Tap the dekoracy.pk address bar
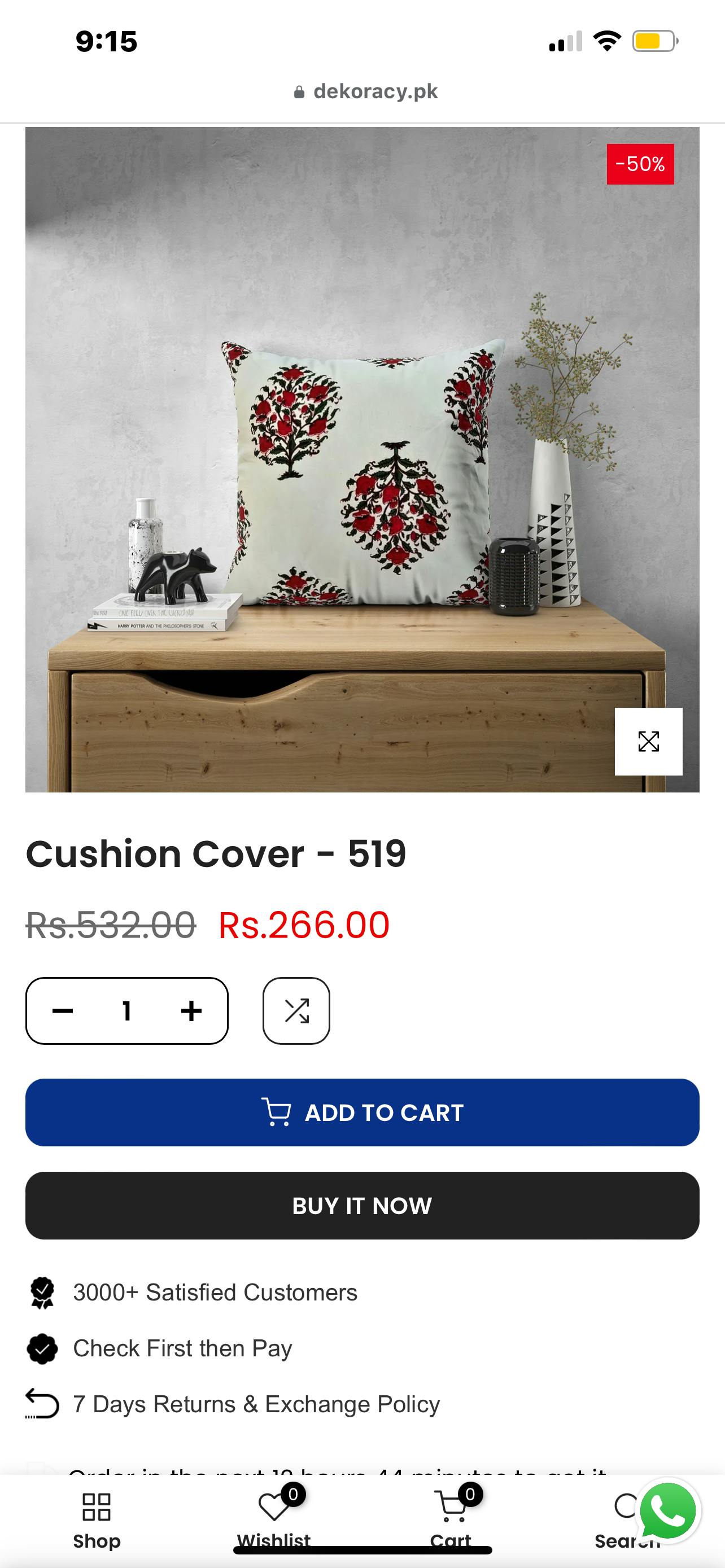Screen dimensions: 725x1568 [x=365, y=91]
